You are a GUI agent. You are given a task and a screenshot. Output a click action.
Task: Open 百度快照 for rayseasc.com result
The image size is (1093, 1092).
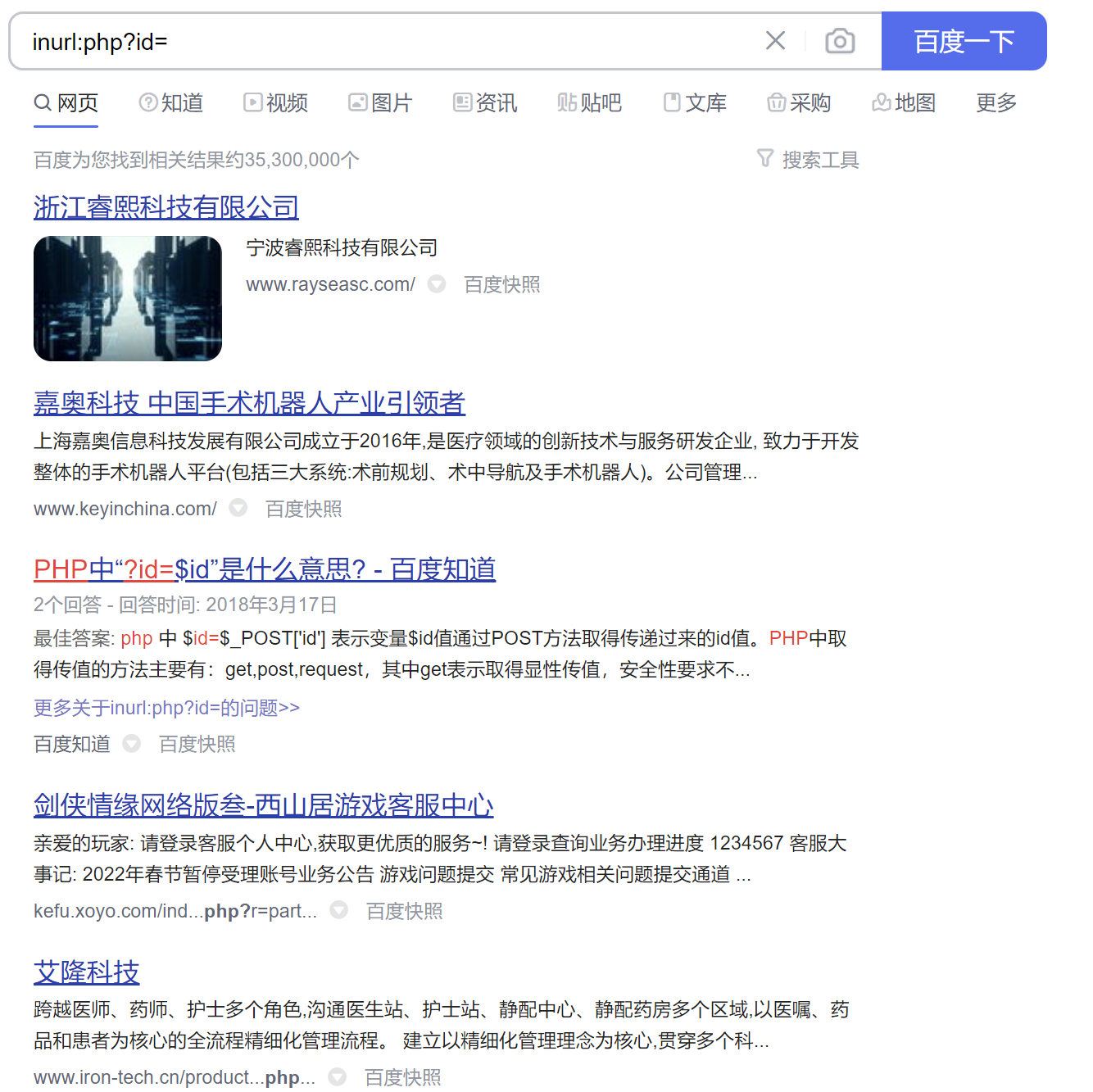502,284
